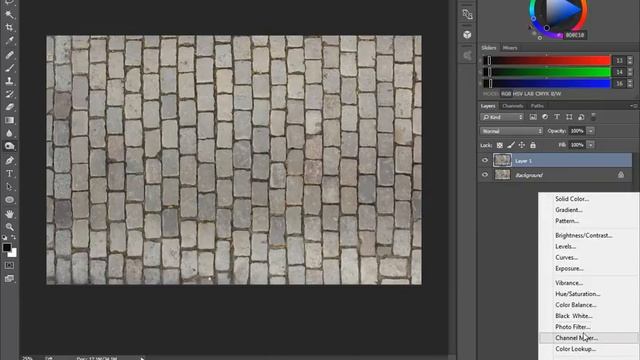This screenshot has width=640, height=360.
Task: Click the red value stepper
Action: pyautogui.click(x=630, y=60)
